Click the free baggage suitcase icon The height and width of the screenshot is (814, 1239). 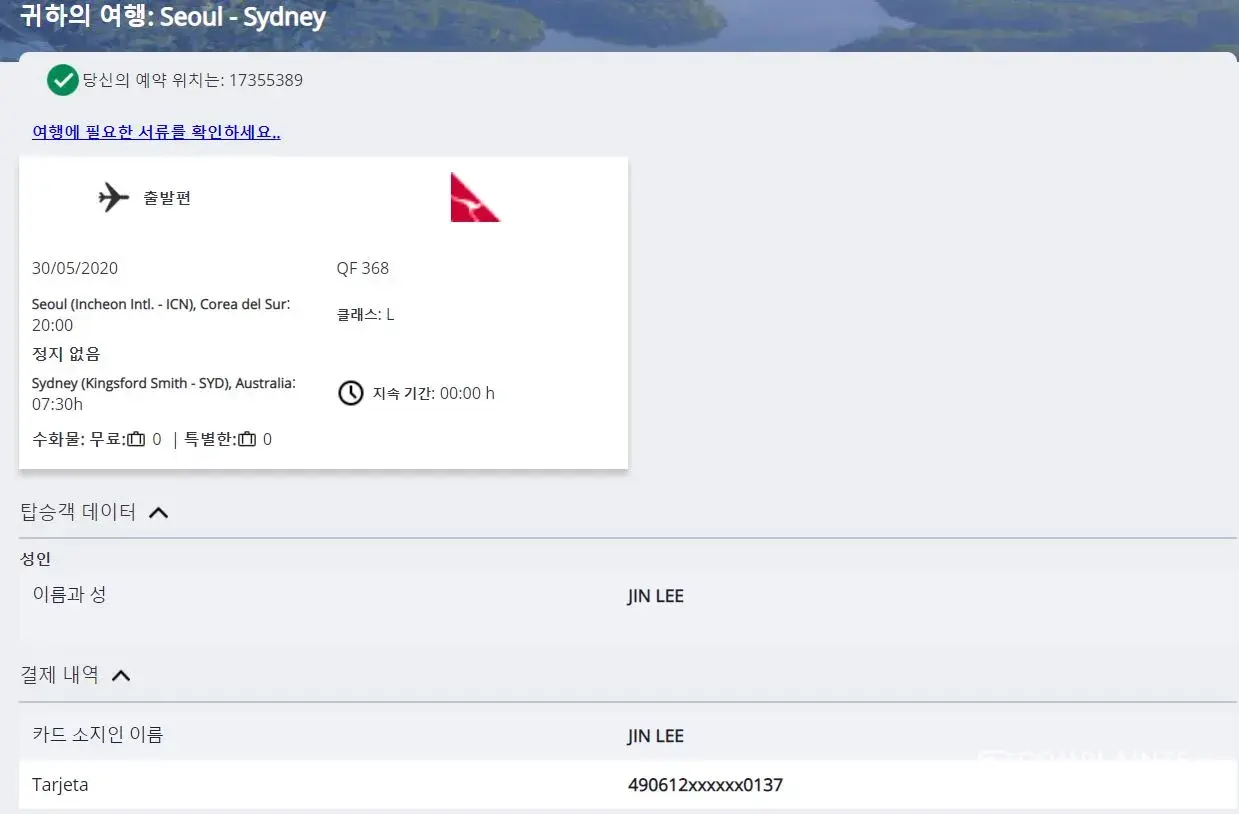(x=137, y=439)
